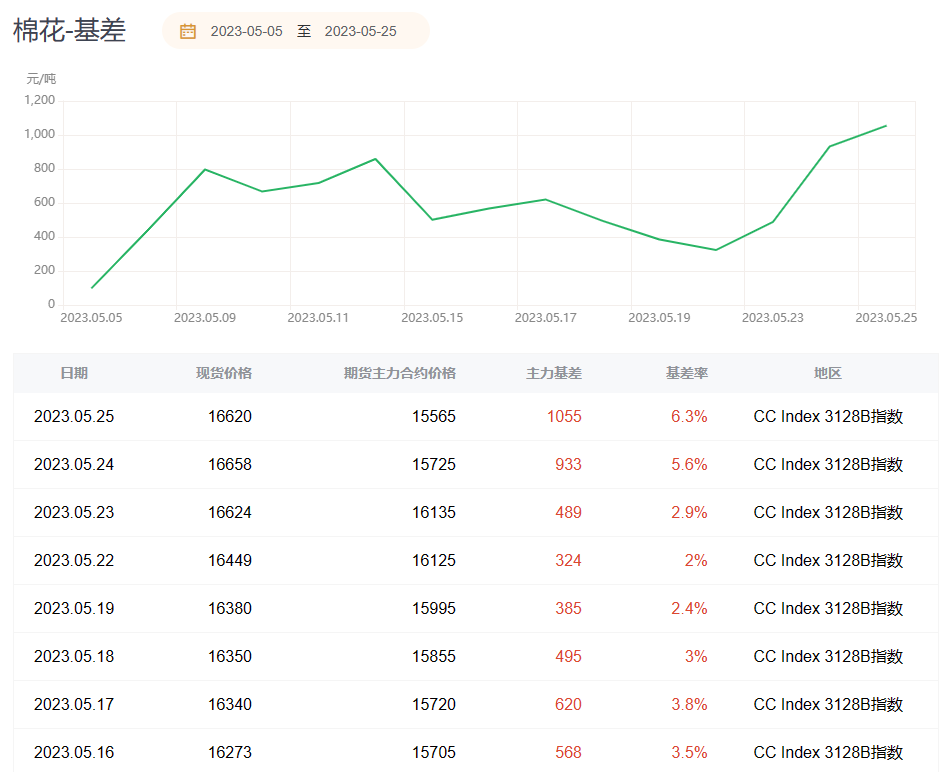Click the chart line's first point at 2023.05.05

coord(92,288)
